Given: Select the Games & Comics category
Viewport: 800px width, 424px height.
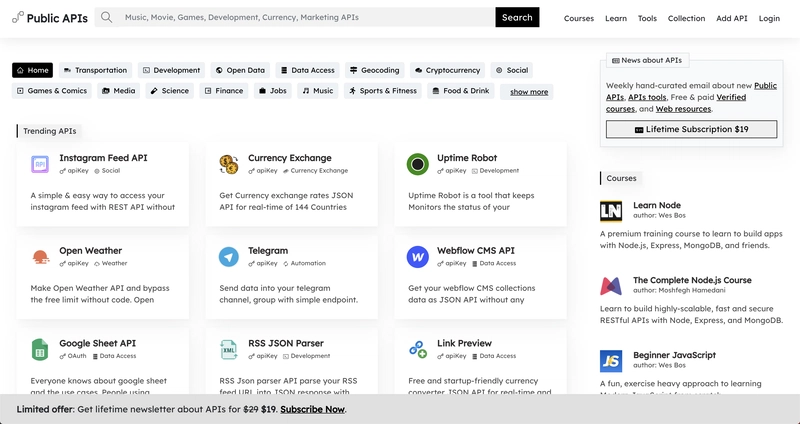Looking at the screenshot, I should point(52,91).
